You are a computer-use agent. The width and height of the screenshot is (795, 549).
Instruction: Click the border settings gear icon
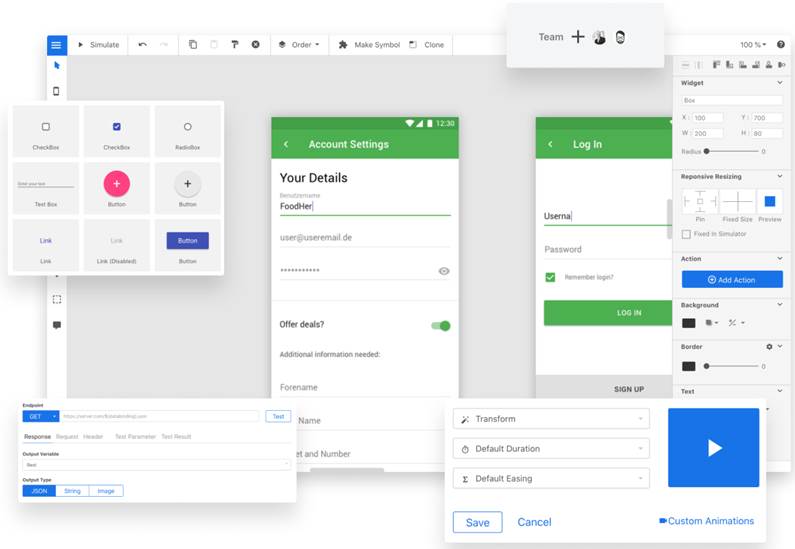[769, 347]
